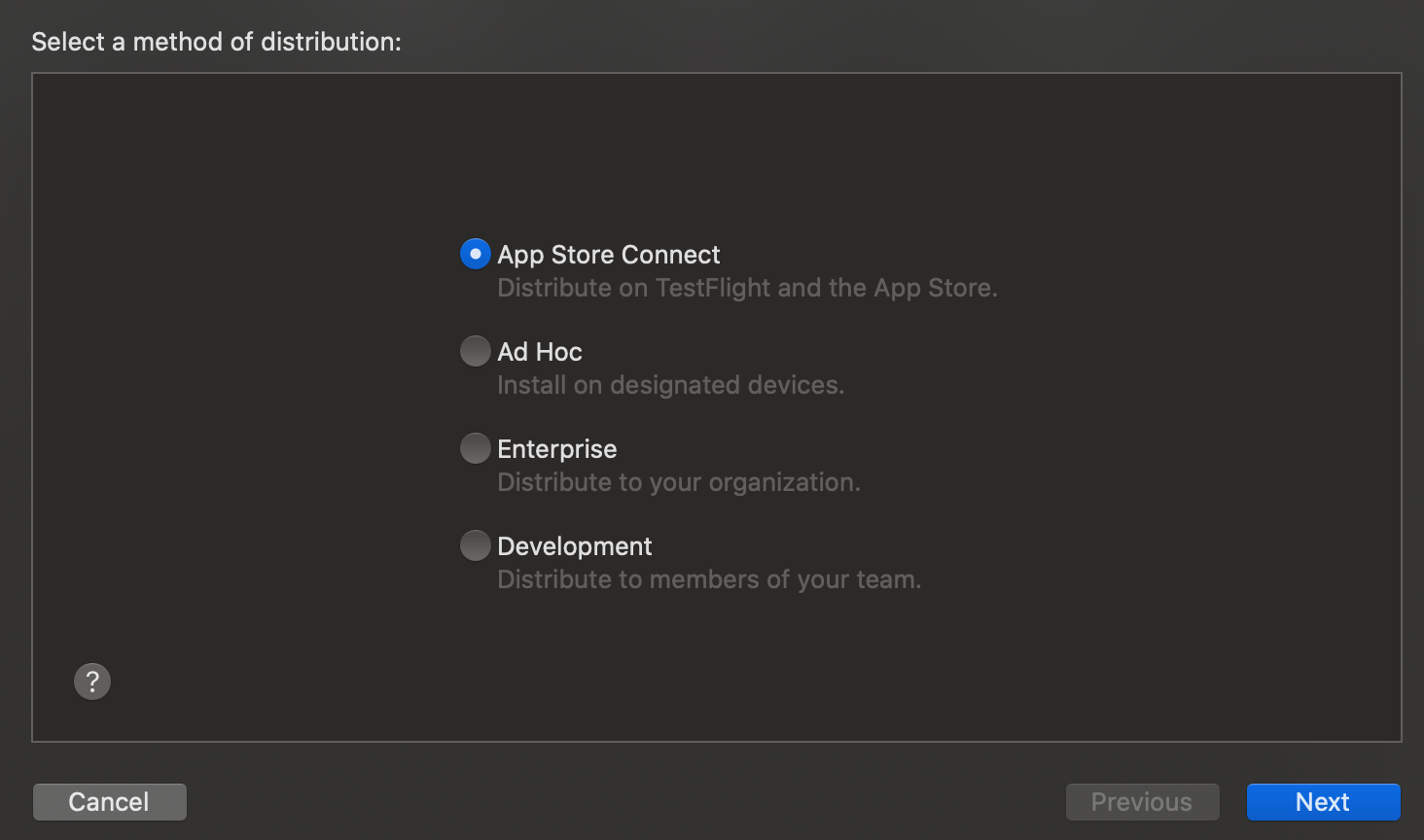This screenshot has width=1424, height=840.
Task: Choose the Ad Hoc radio button
Action: [475, 351]
